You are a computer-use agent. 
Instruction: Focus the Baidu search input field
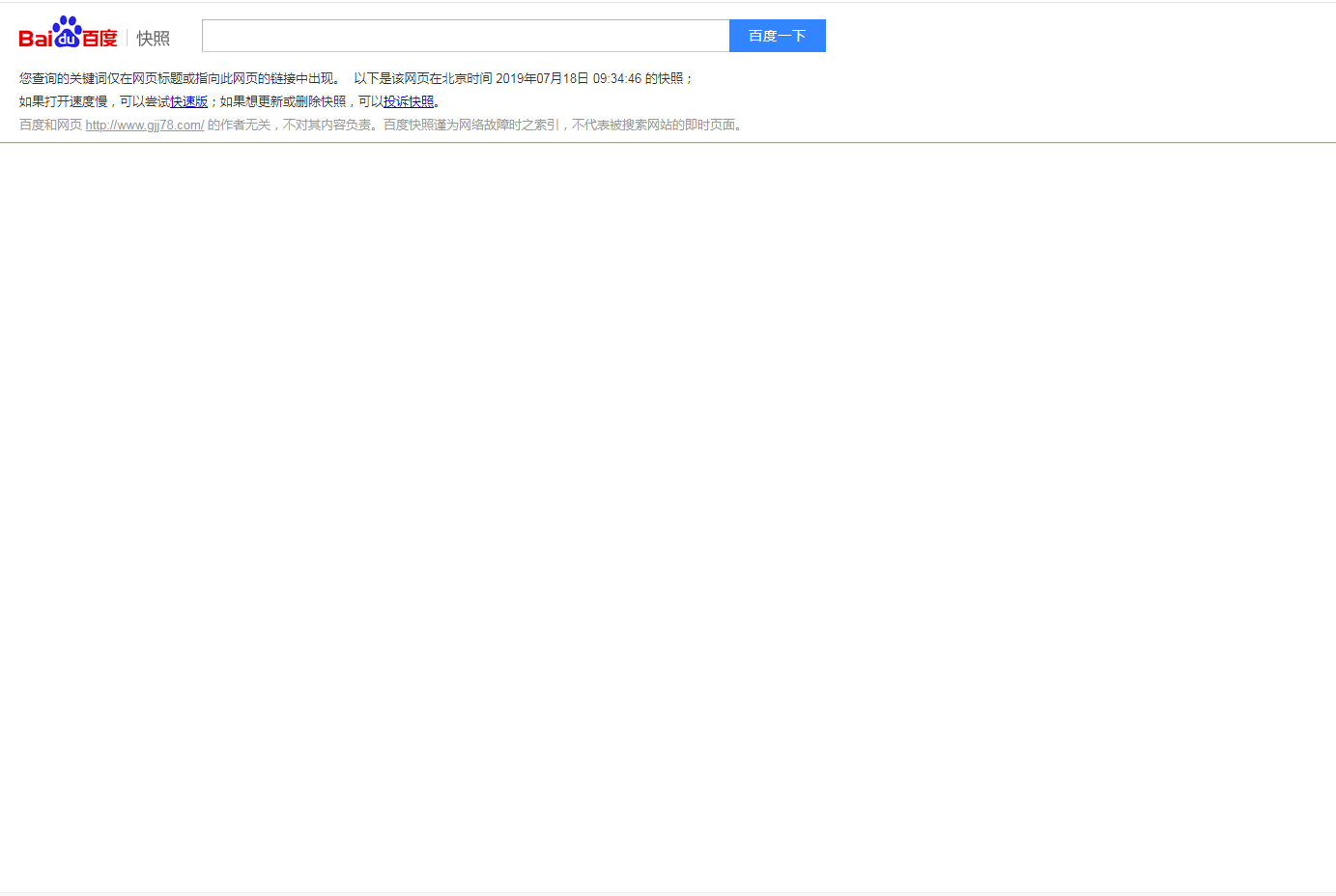[x=466, y=36]
